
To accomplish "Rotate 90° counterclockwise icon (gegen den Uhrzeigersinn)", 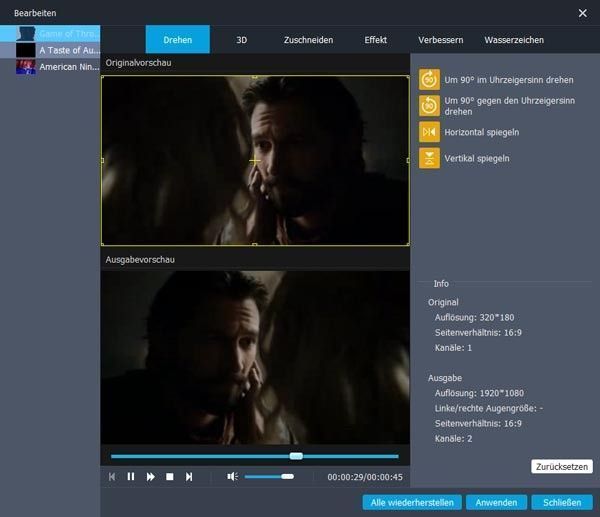I will pos(429,106).
